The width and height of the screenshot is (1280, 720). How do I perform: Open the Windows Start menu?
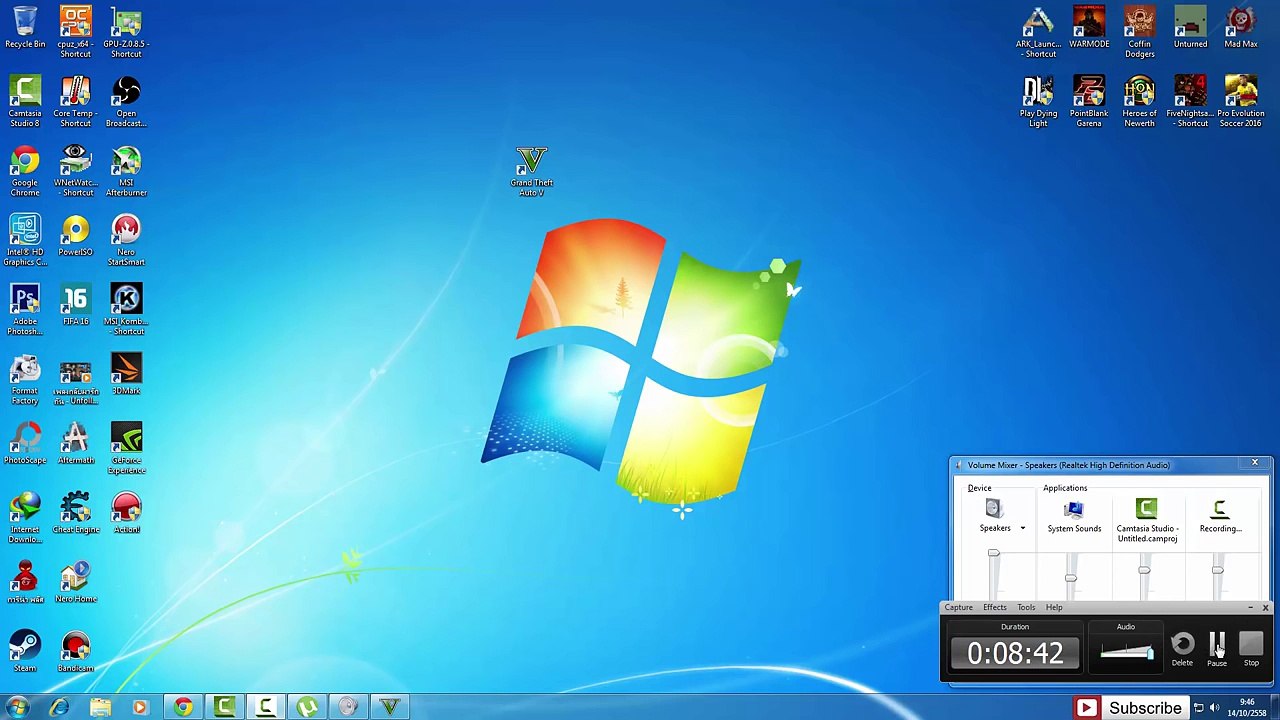[18, 708]
